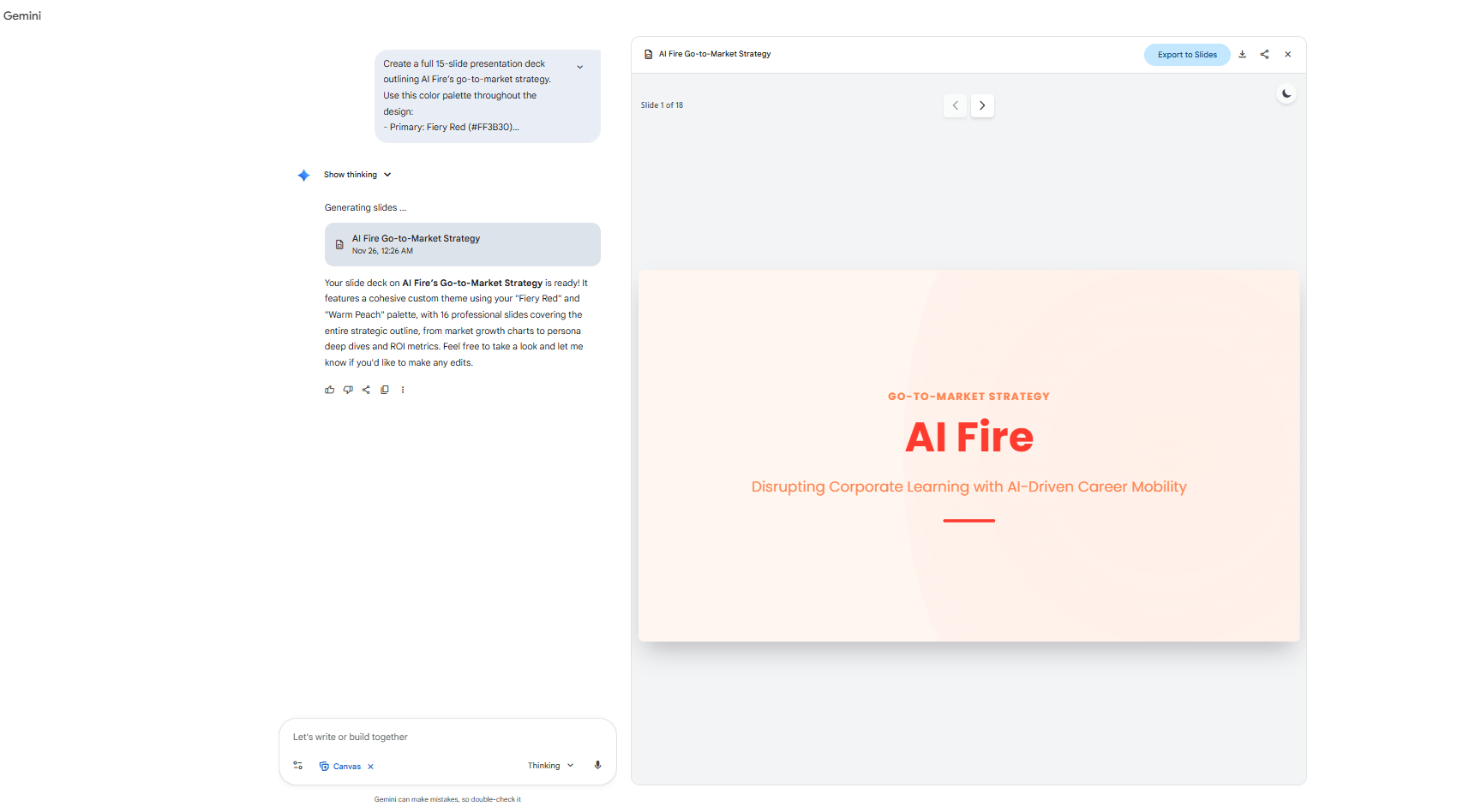
Task: Advance to the next slide
Action: pyautogui.click(x=982, y=105)
